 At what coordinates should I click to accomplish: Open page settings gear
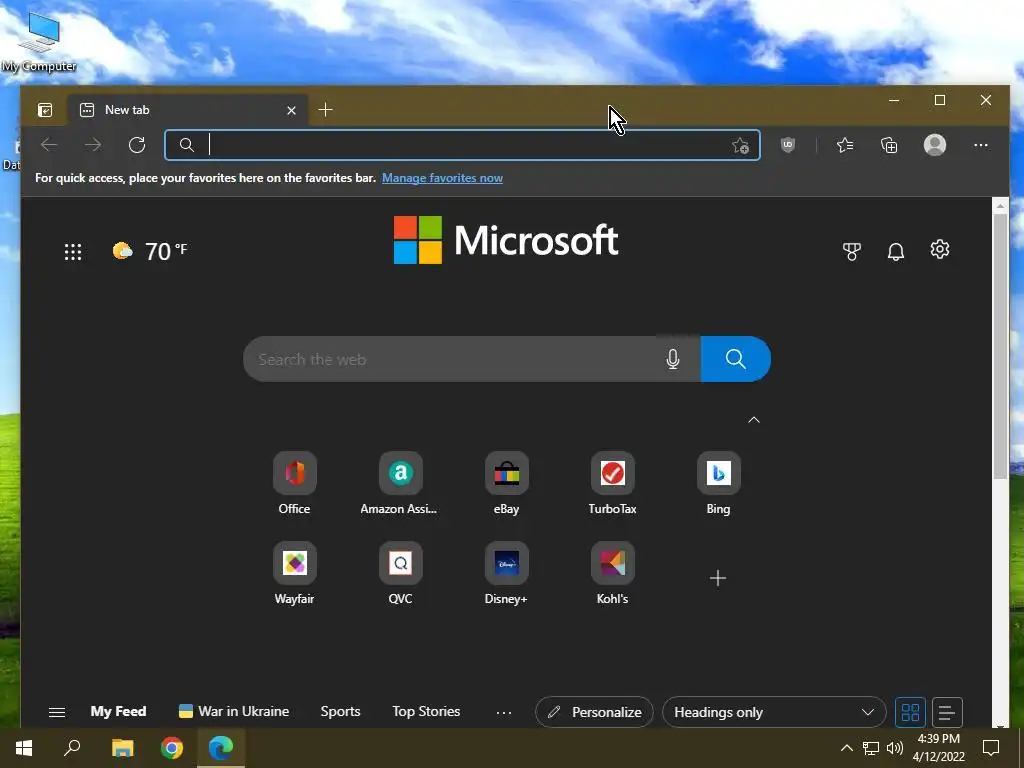939,249
